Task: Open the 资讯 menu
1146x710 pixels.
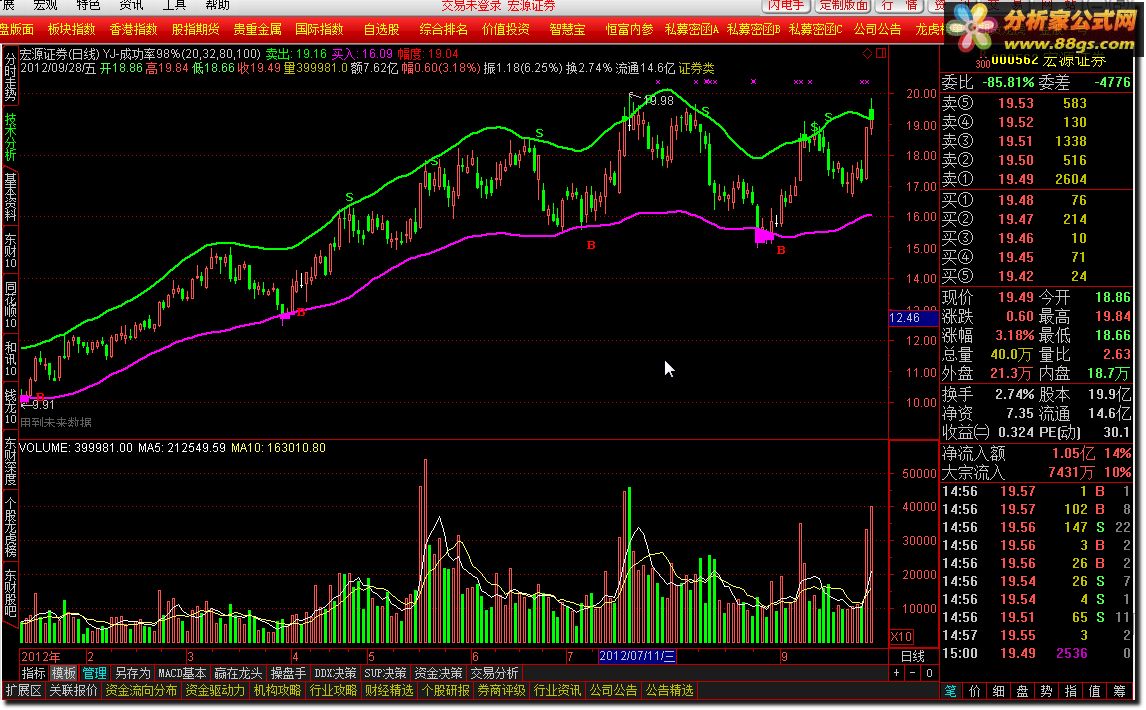Action: coord(131,5)
